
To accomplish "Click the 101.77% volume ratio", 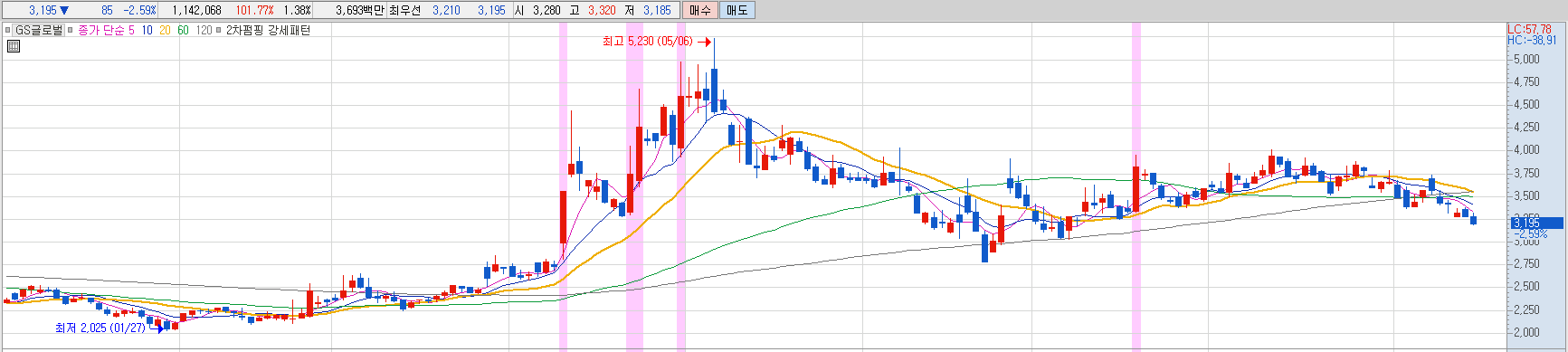I will click(x=255, y=10).
